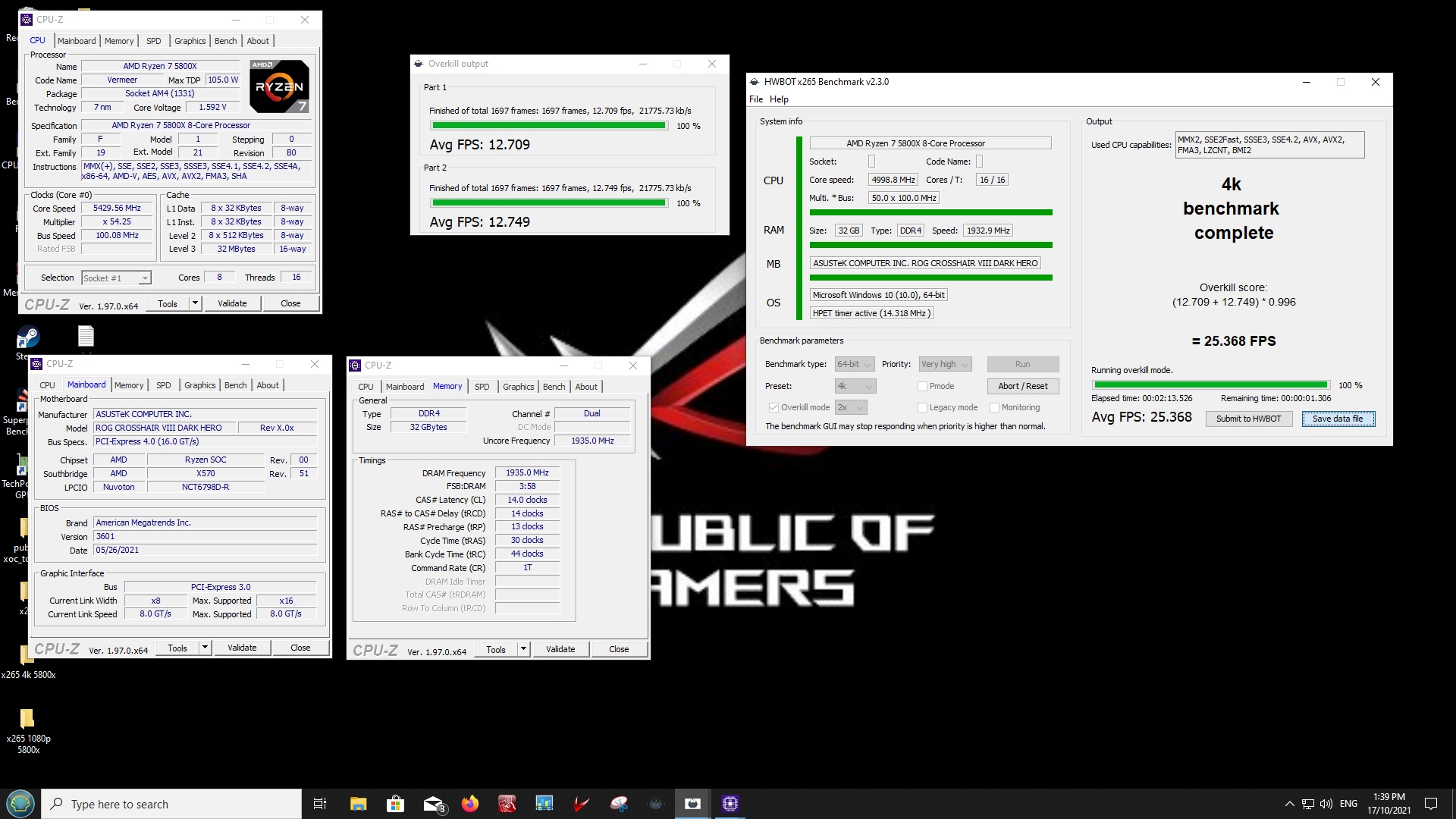Screen dimensions: 1456x819
Task: Open the text document icon on the desktop
Action: coord(86,336)
